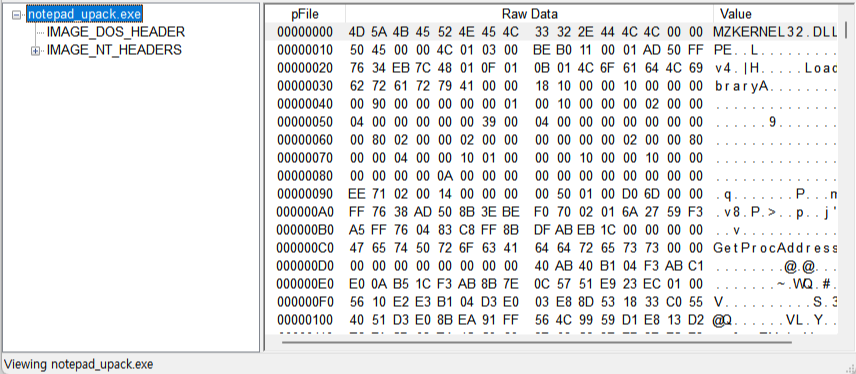This screenshot has width=856, height=374.
Task: Click the value text starting with v4
Action: coord(775,68)
